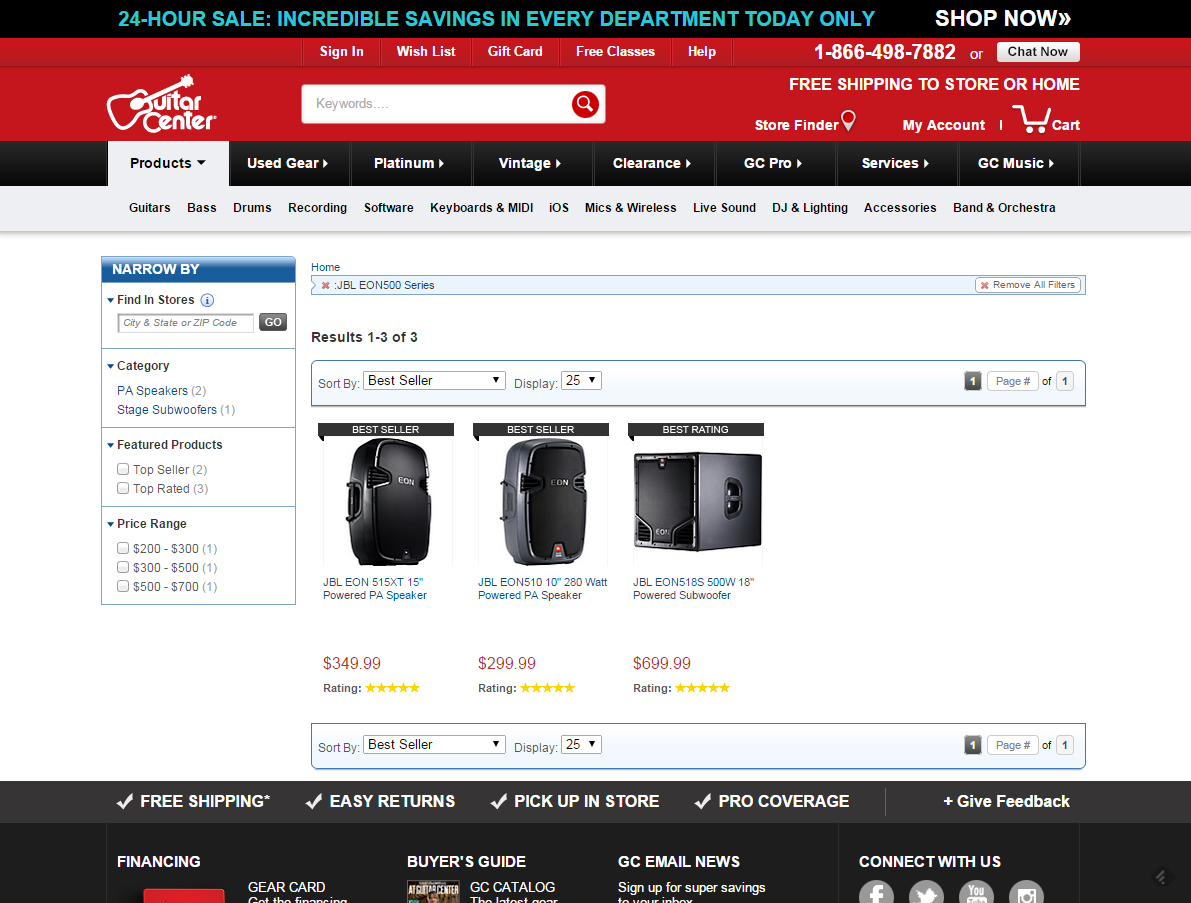Check the $300 - $500 price range
The image size is (1191, 903).
[123, 567]
